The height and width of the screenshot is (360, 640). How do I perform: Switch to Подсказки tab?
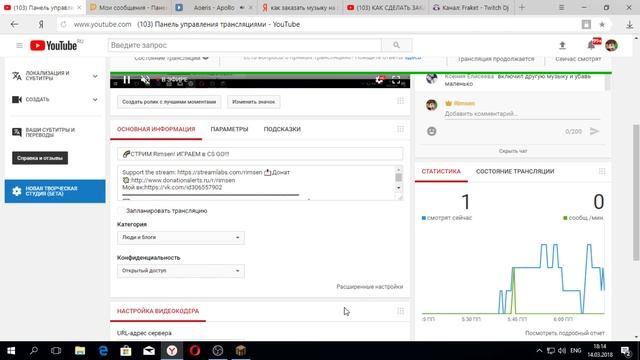tap(282, 129)
